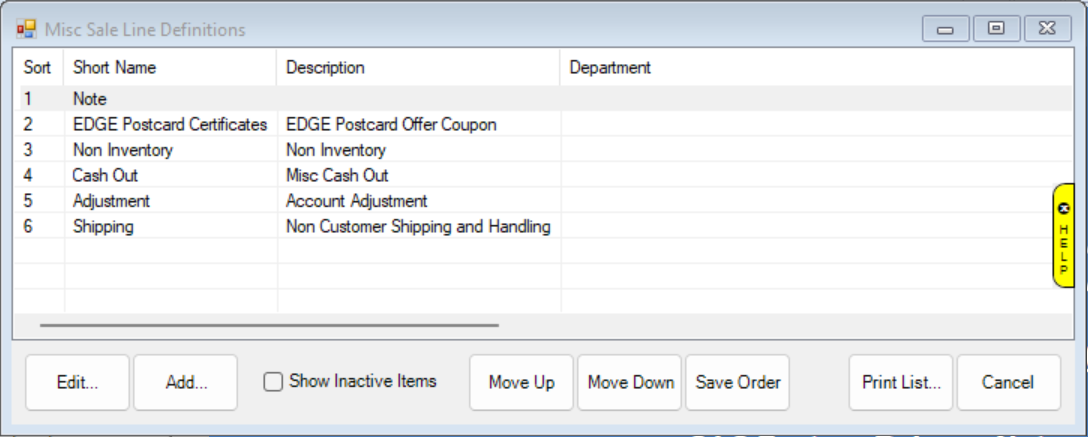Save the current sort order

click(x=738, y=382)
